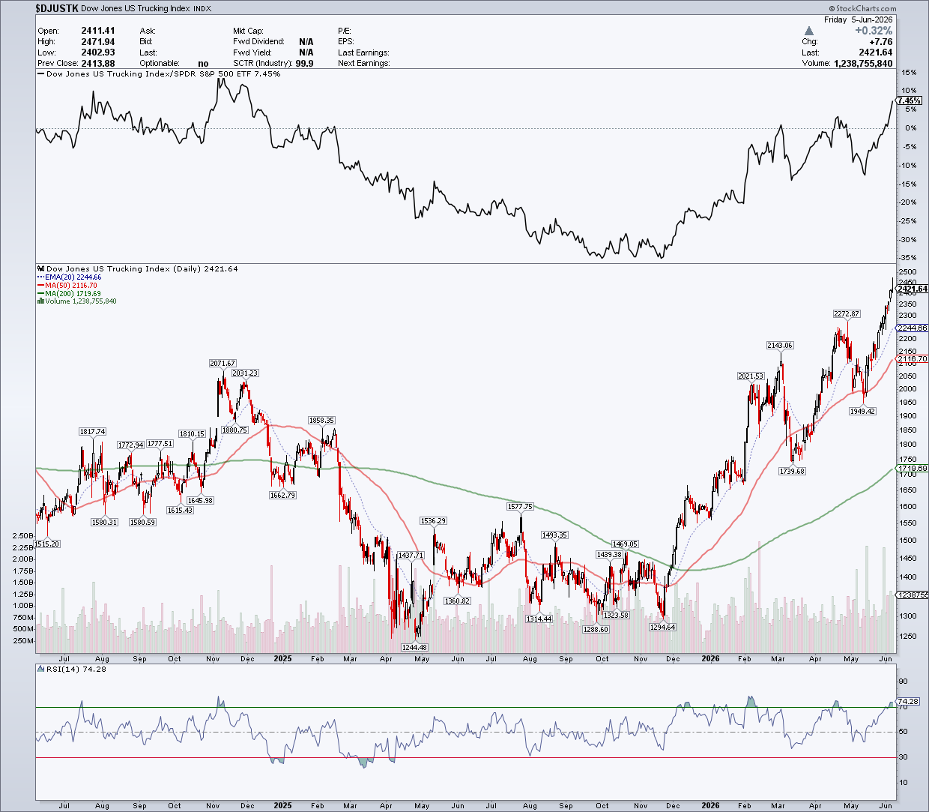Viewport: 930px width, 812px height.
Task: Click the blue 2244.66 EMA tag on price axis
Action: (x=913, y=328)
